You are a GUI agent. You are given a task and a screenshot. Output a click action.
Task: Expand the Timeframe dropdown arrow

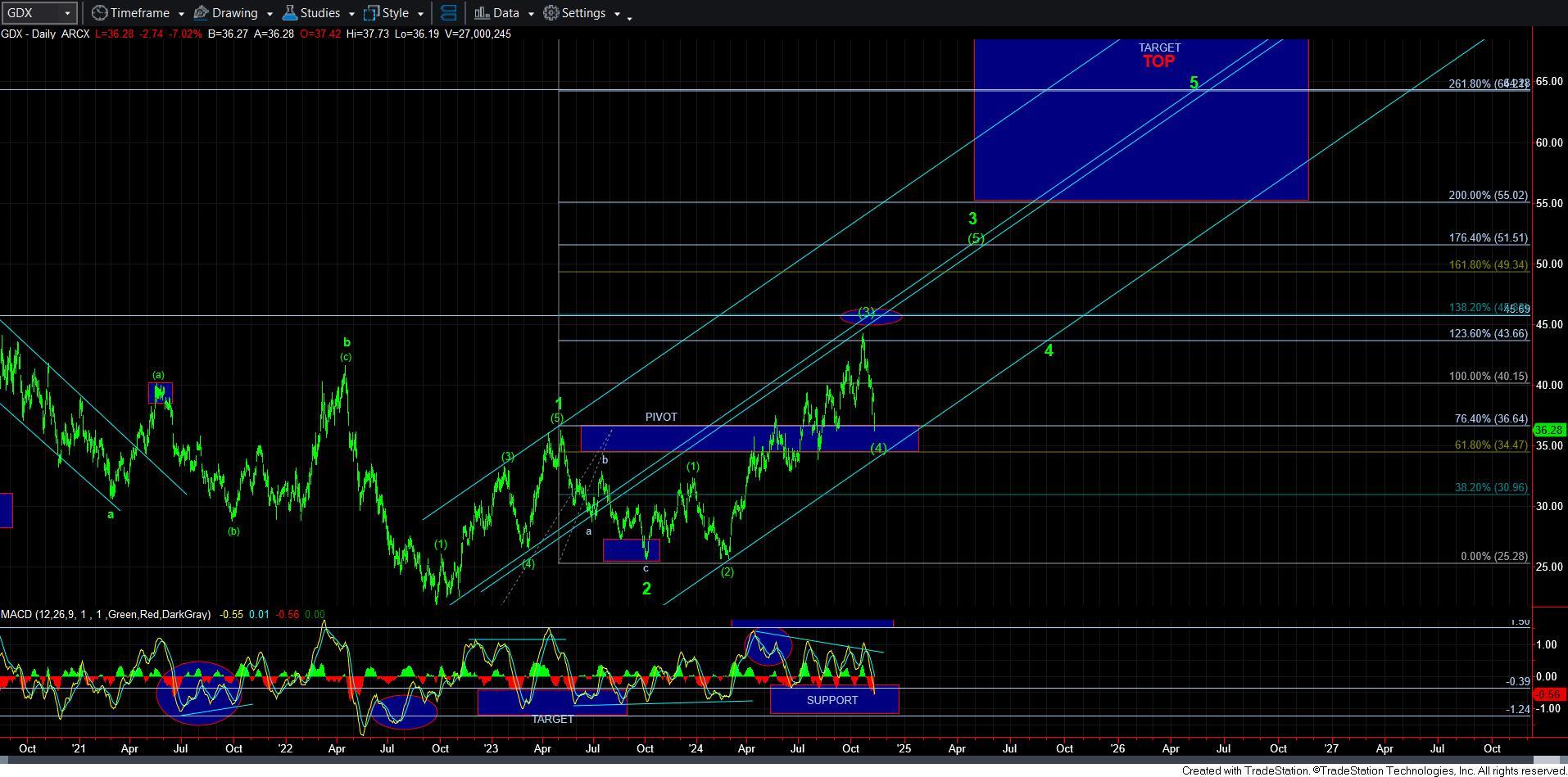pos(181,14)
